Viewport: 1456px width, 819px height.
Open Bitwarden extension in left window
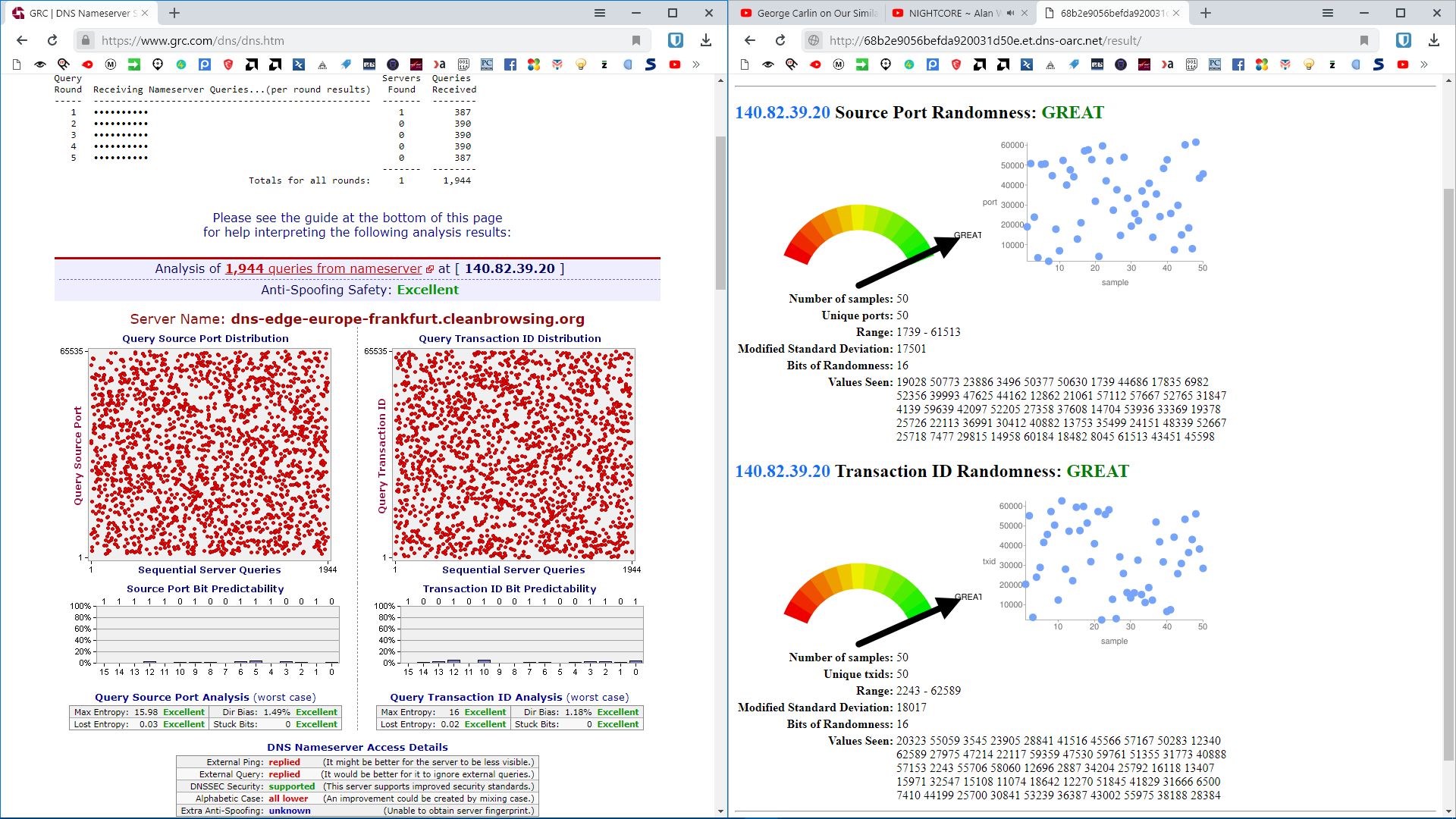click(x=676, y=40)
